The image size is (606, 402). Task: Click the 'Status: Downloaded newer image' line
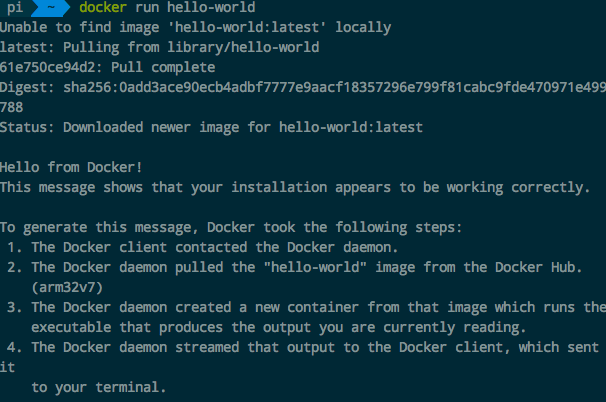(213, 127)
